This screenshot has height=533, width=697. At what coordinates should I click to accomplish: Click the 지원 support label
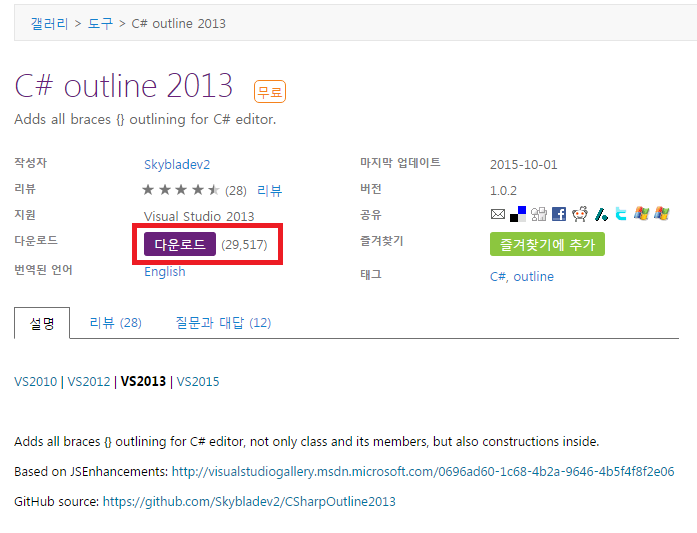pos(25,215)
